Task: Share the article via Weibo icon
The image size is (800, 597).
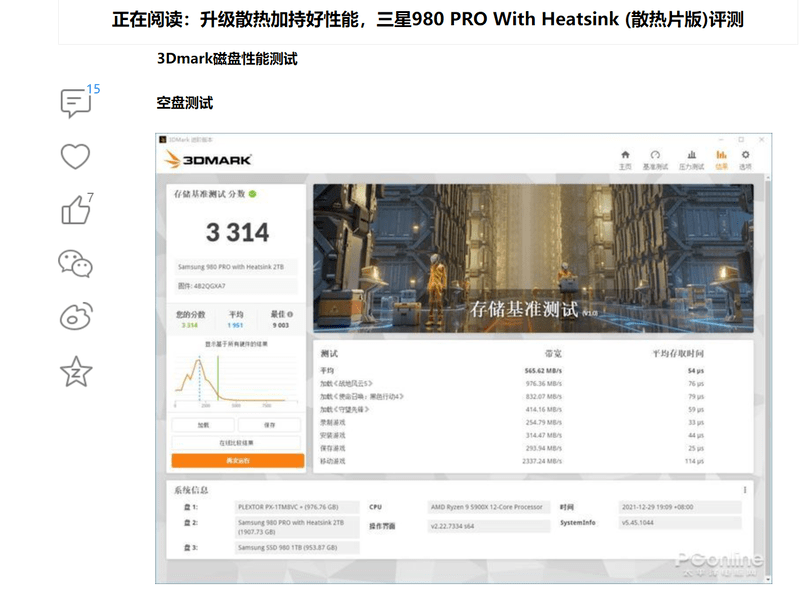Action: pyautogui.click(x=76, y=316)
